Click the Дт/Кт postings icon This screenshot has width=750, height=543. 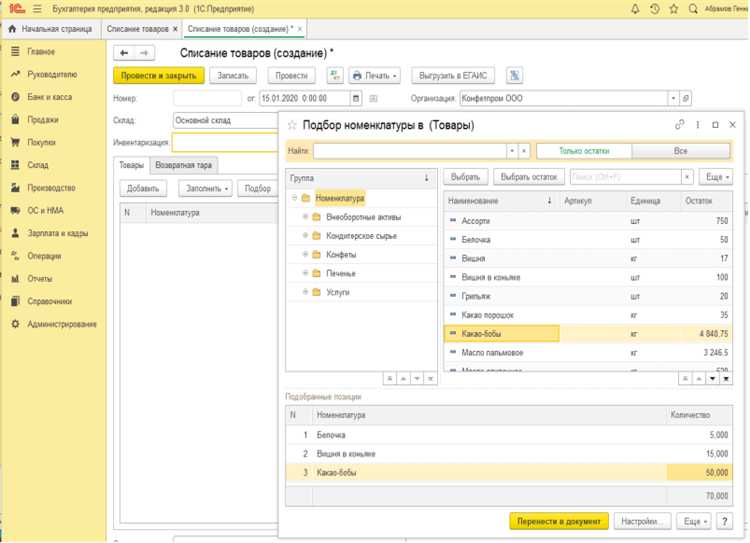coord(335,75)
